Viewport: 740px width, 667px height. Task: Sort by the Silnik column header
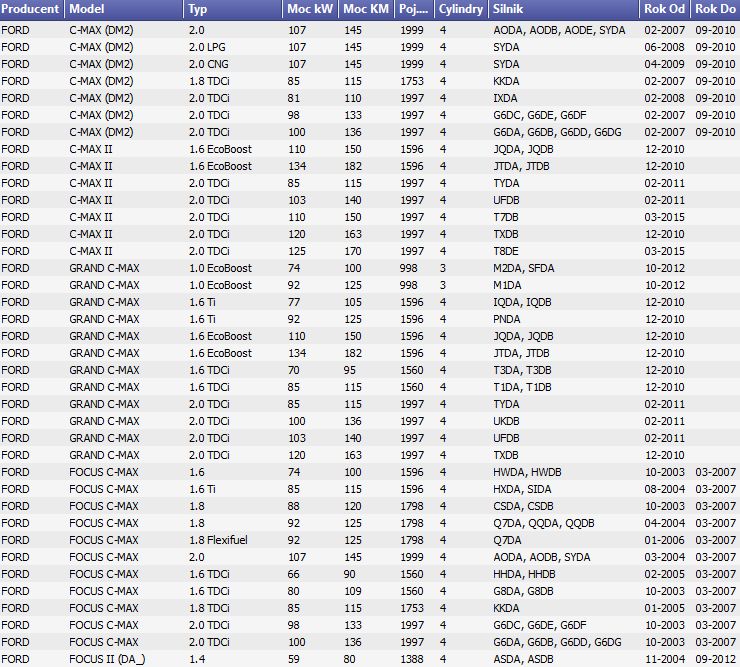coord(563,9)
